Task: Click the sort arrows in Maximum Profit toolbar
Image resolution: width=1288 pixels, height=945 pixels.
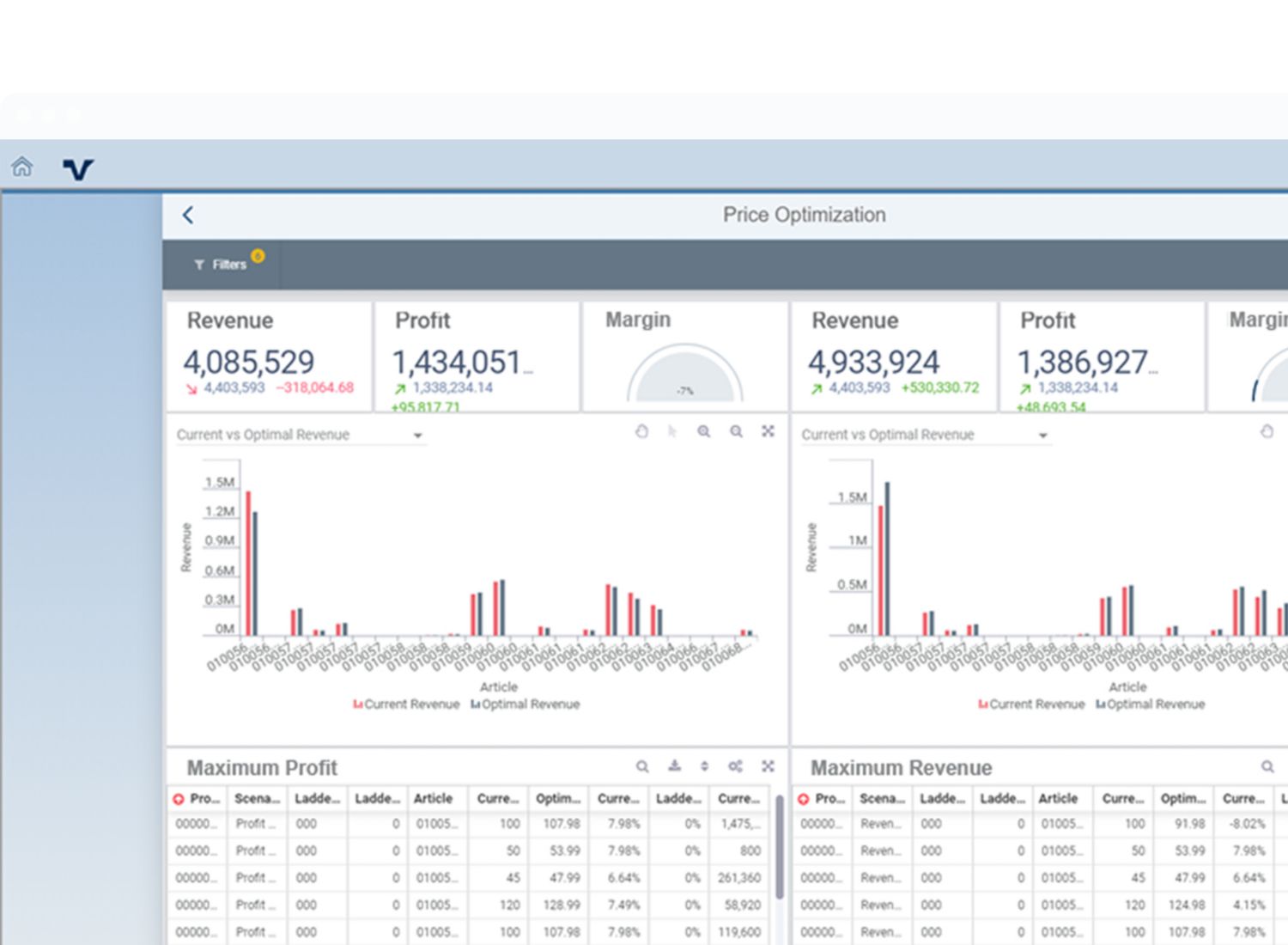Action: pos(704,766)
